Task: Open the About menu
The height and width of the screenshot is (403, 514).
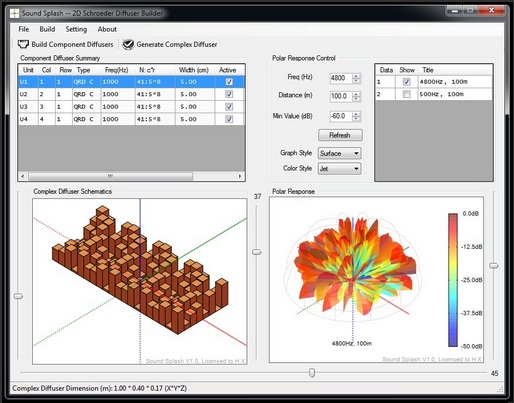Action: 107,29
